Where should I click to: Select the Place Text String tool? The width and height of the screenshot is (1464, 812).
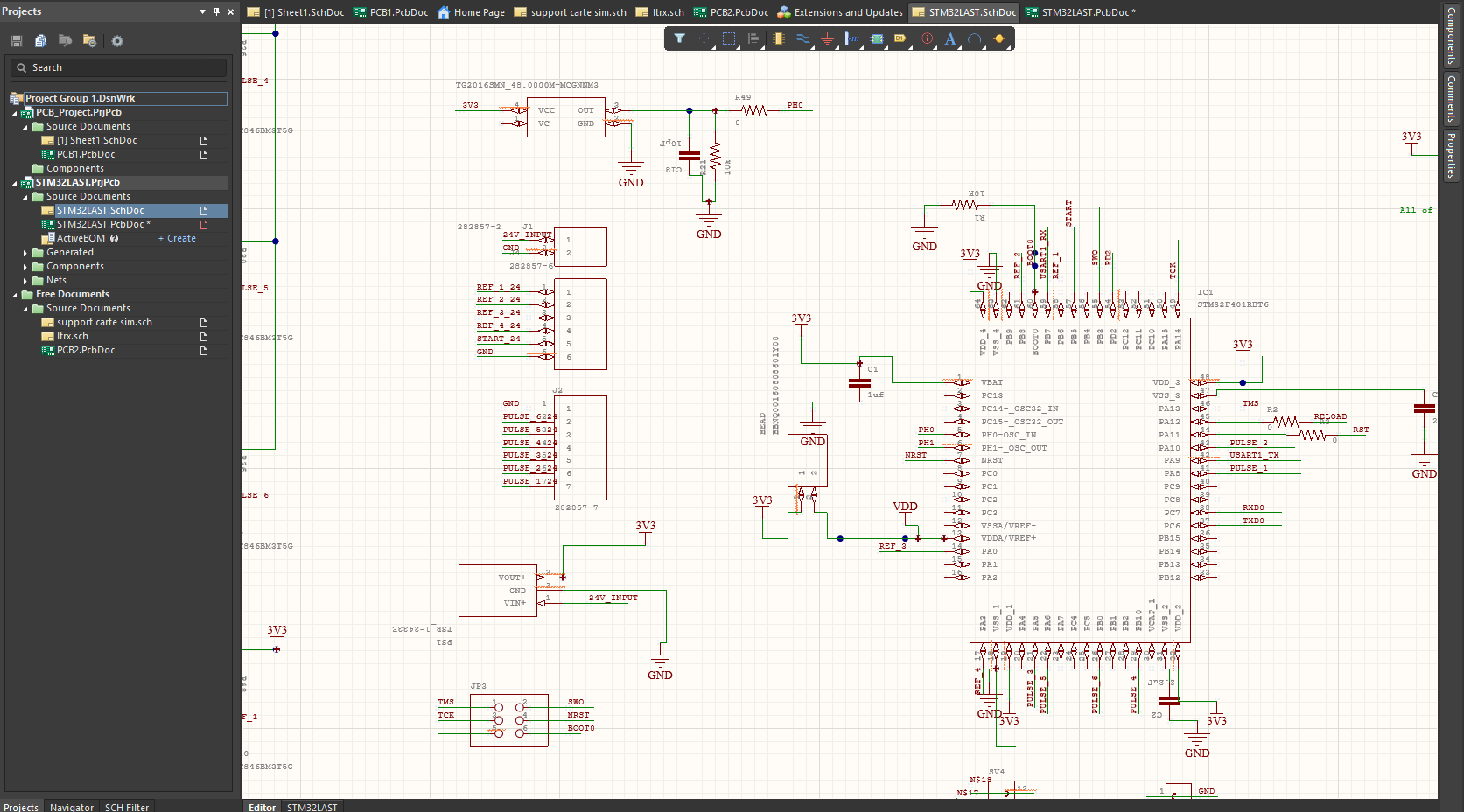tap(950, 38)
